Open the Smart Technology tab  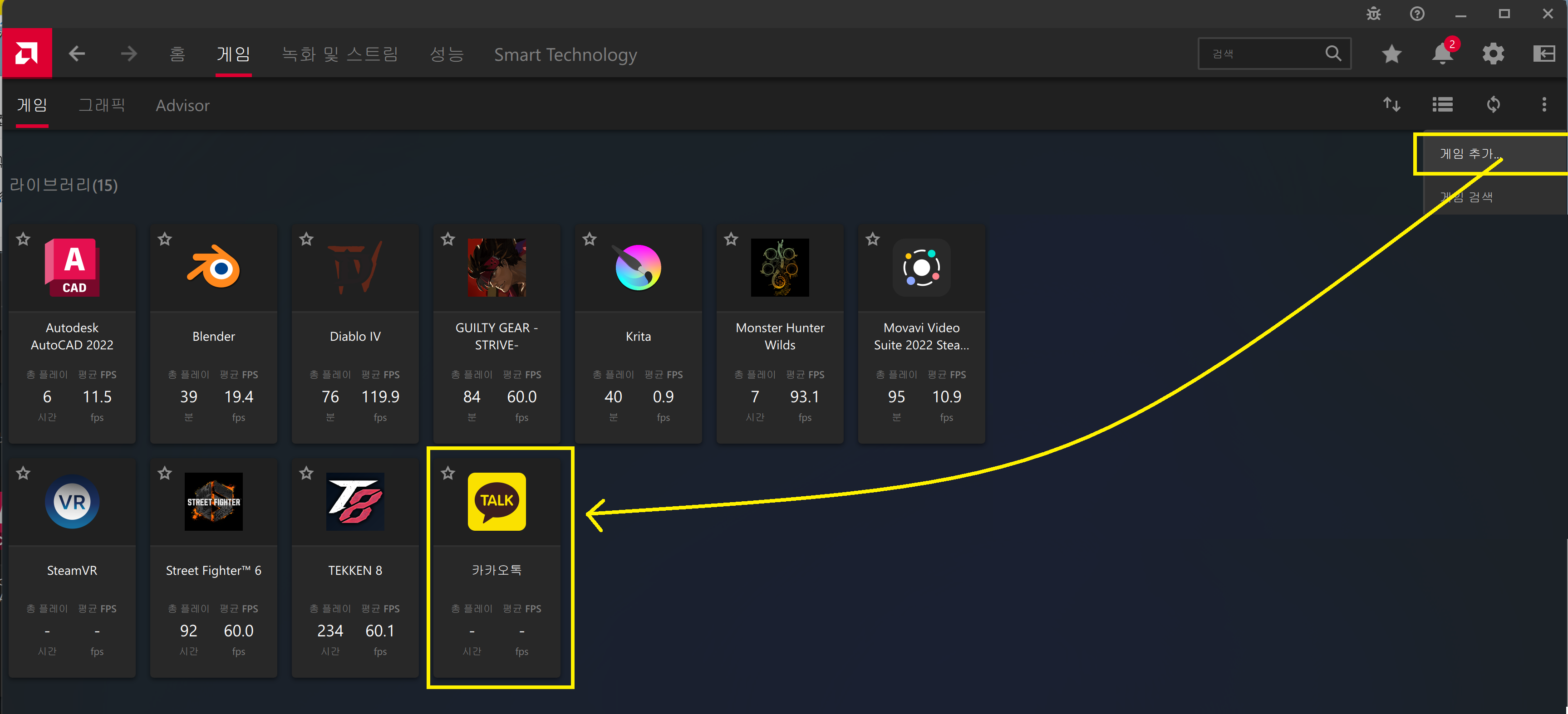(x=565, y=54)
